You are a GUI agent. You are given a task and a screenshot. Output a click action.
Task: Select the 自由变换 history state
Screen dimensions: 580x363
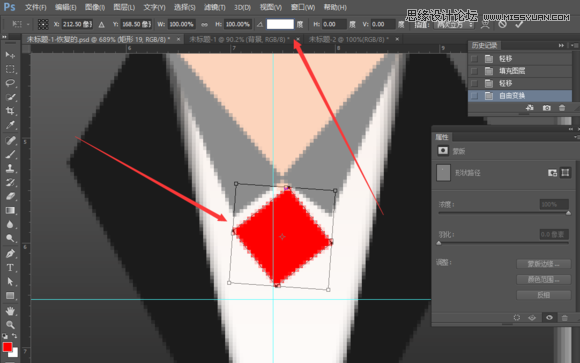[x=520, y=96]
